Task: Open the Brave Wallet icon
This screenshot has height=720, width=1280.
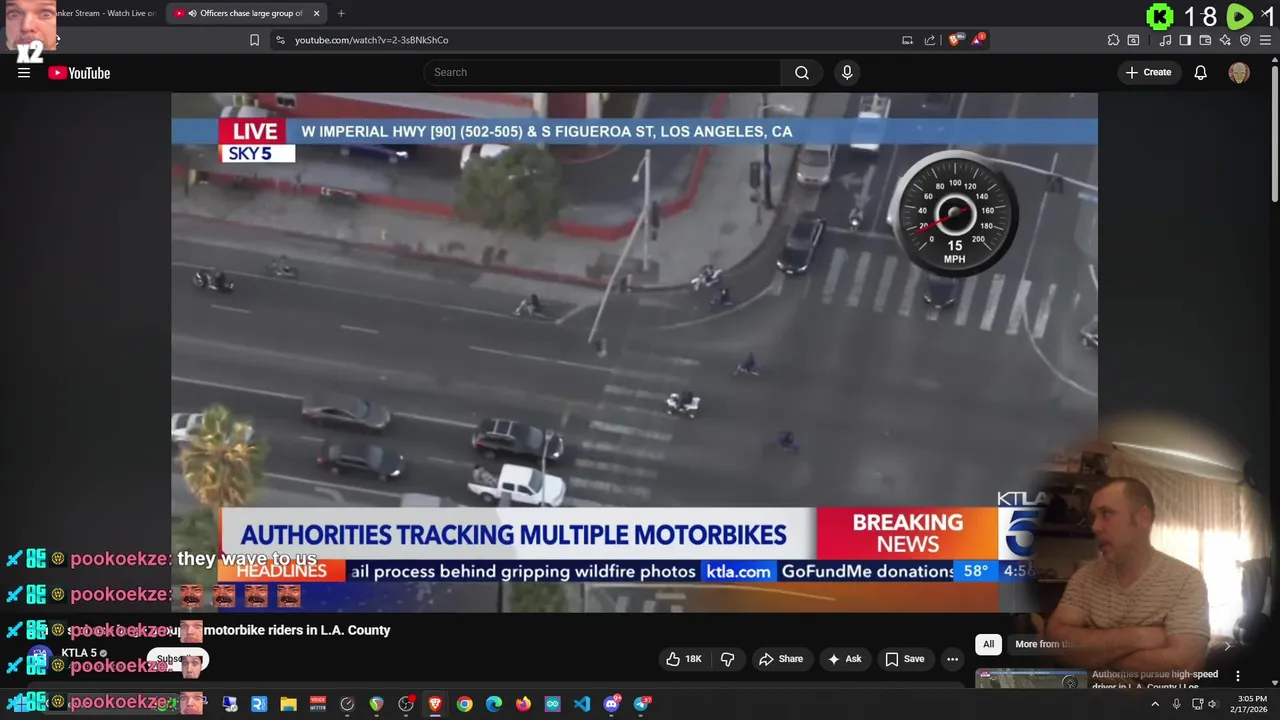Action: pos(1205,40)
